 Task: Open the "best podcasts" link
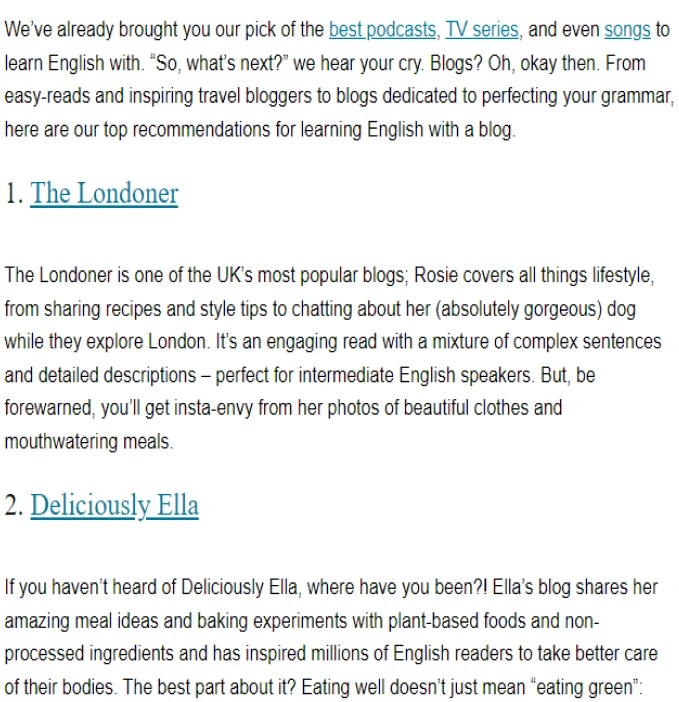coord(383,30)
